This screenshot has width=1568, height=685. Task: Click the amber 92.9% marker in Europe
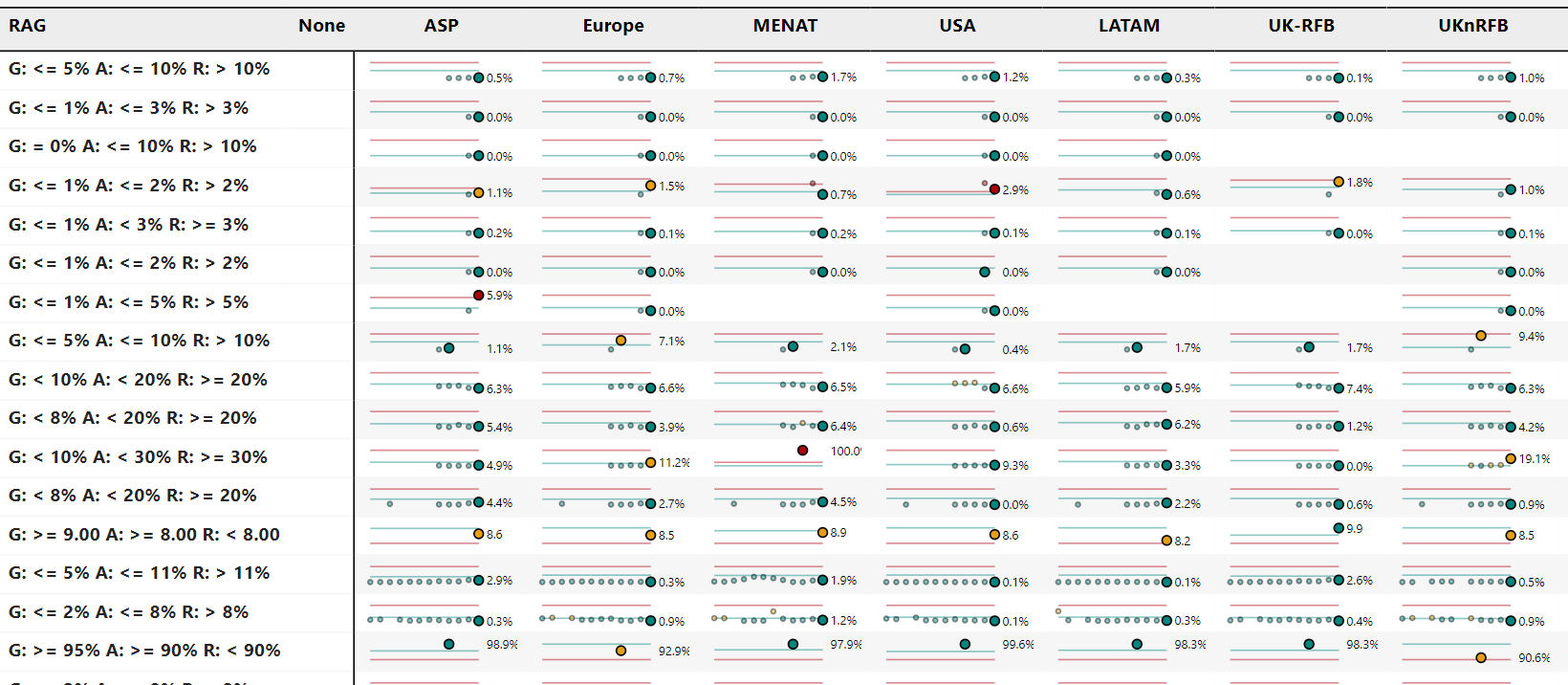point(621,651)
